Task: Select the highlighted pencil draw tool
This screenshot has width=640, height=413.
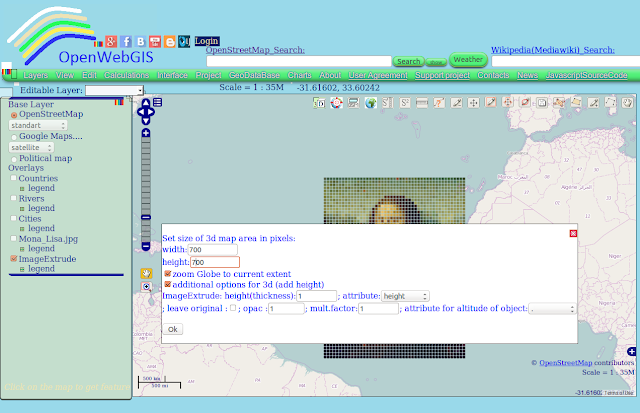Action: tap(491, 102)
